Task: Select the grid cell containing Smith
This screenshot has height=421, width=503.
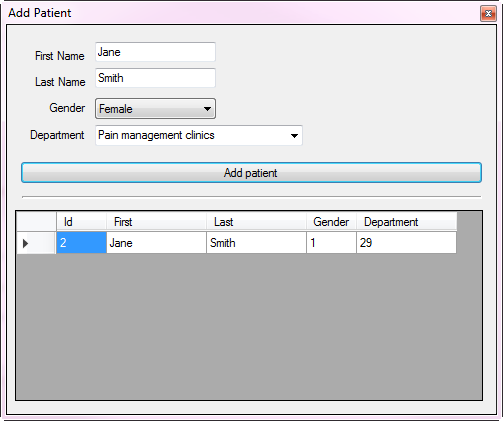Action: coord(256,243)
